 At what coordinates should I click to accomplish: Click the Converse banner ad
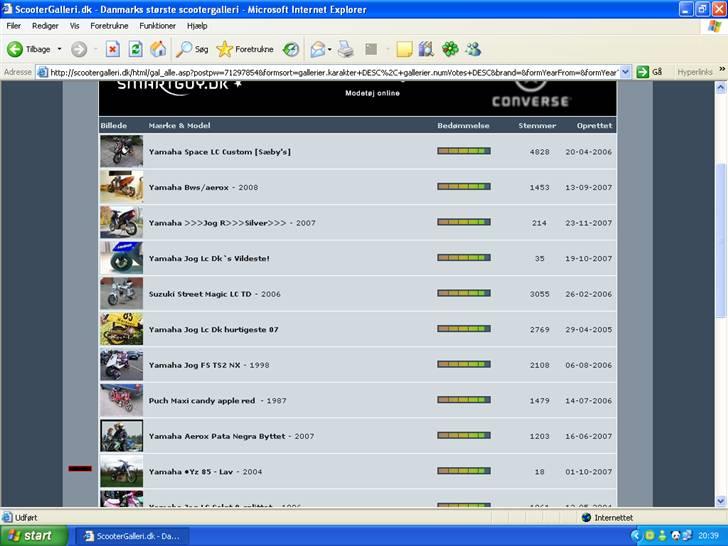pyautogui.click(x=531, y=96)
